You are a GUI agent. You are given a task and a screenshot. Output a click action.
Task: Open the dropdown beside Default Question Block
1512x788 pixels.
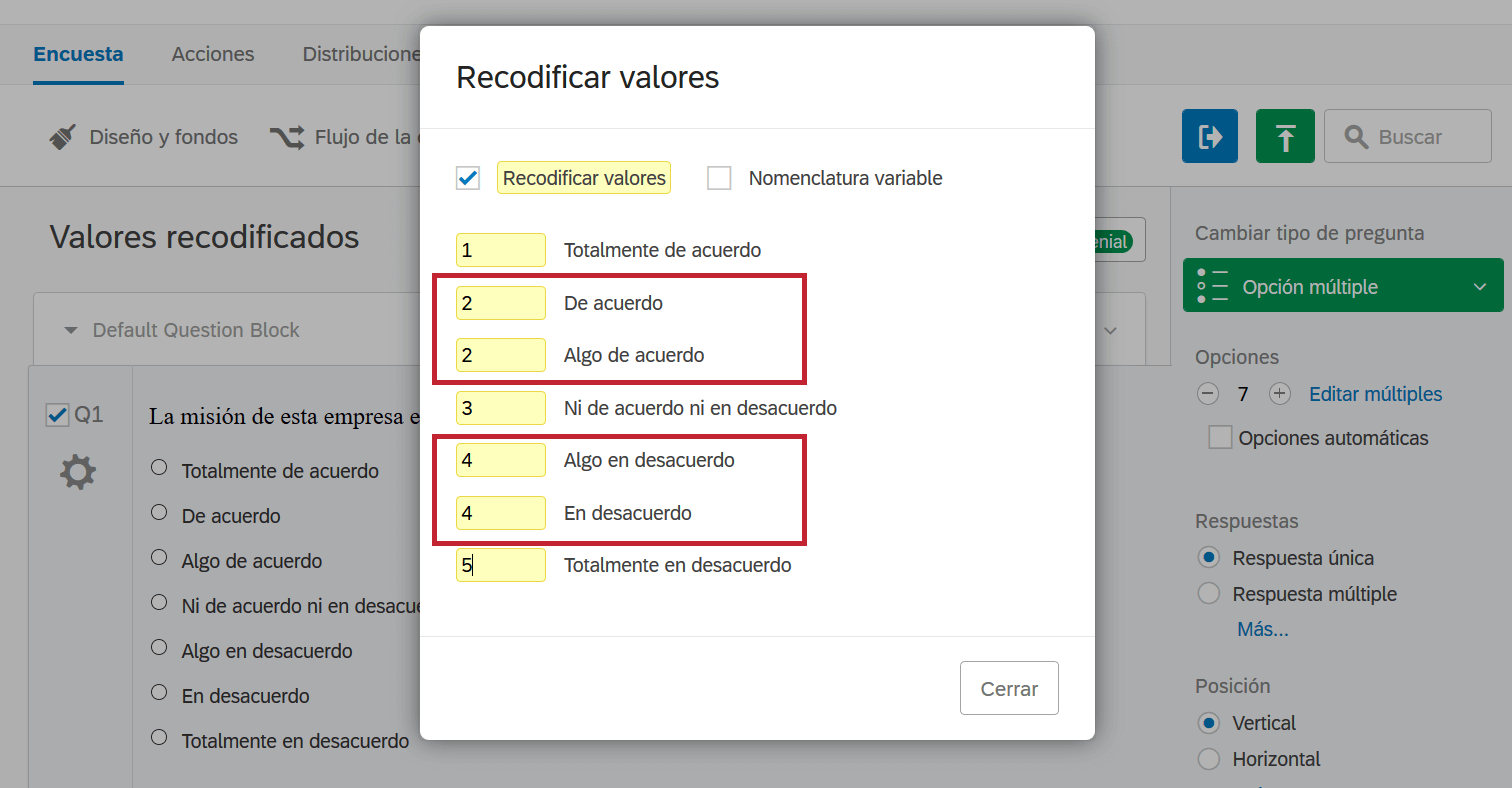pos(1110,329)
